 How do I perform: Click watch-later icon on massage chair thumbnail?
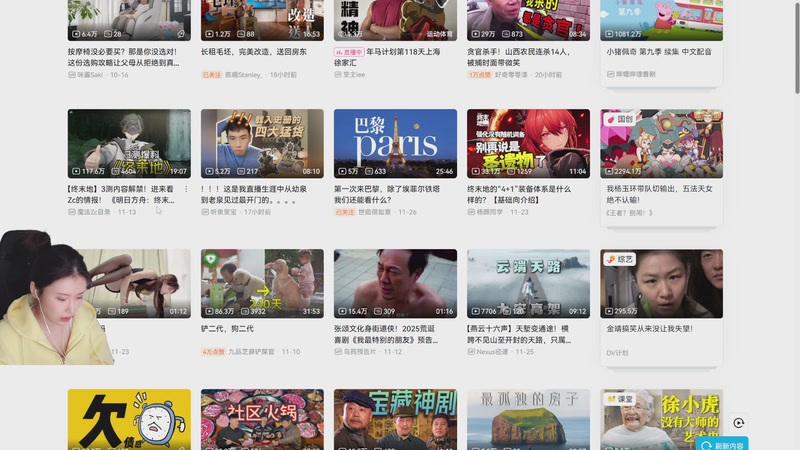coord(181,34)
